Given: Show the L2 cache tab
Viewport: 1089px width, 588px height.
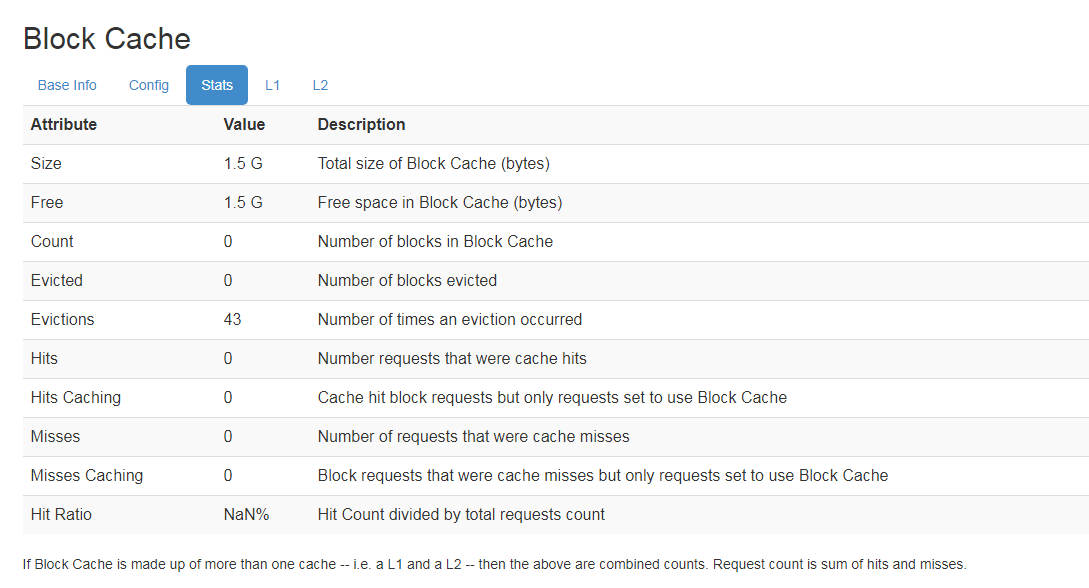Looking at the screenshot, I should tap(320, 85).
